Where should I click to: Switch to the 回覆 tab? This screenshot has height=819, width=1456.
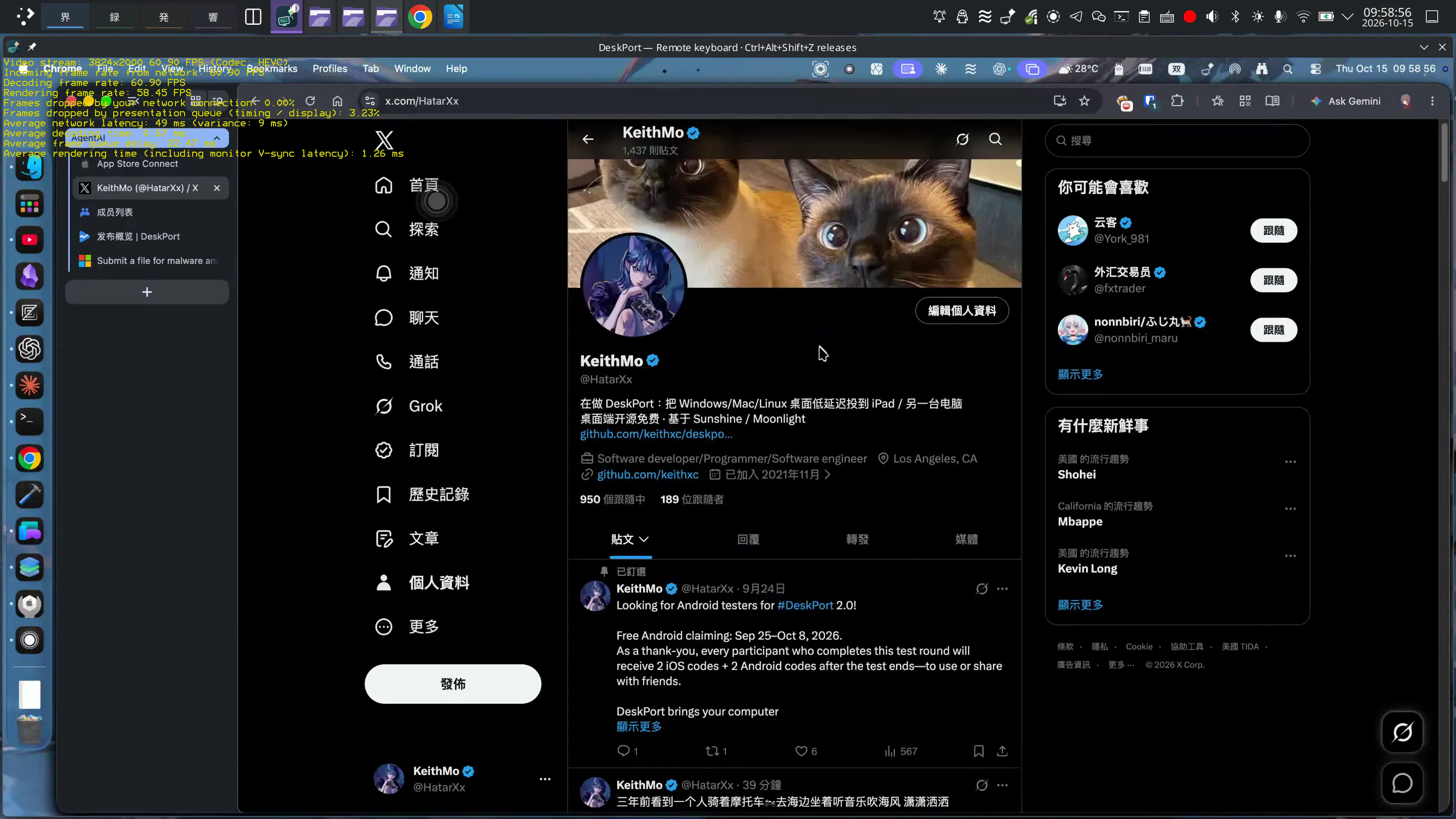click(x=748, y=539)
